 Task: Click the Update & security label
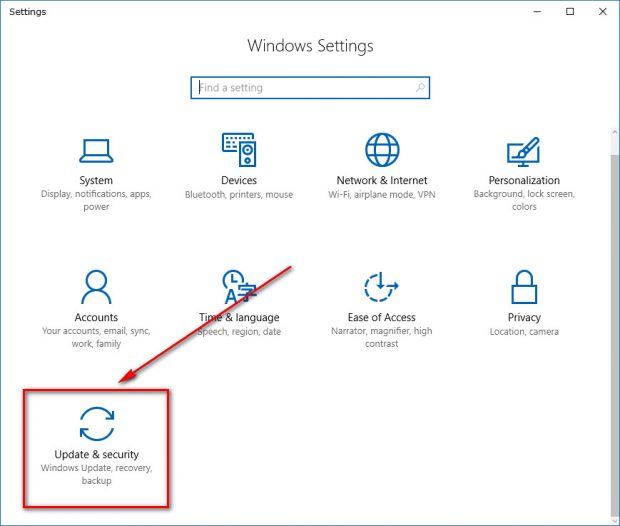tap(96, 454)
